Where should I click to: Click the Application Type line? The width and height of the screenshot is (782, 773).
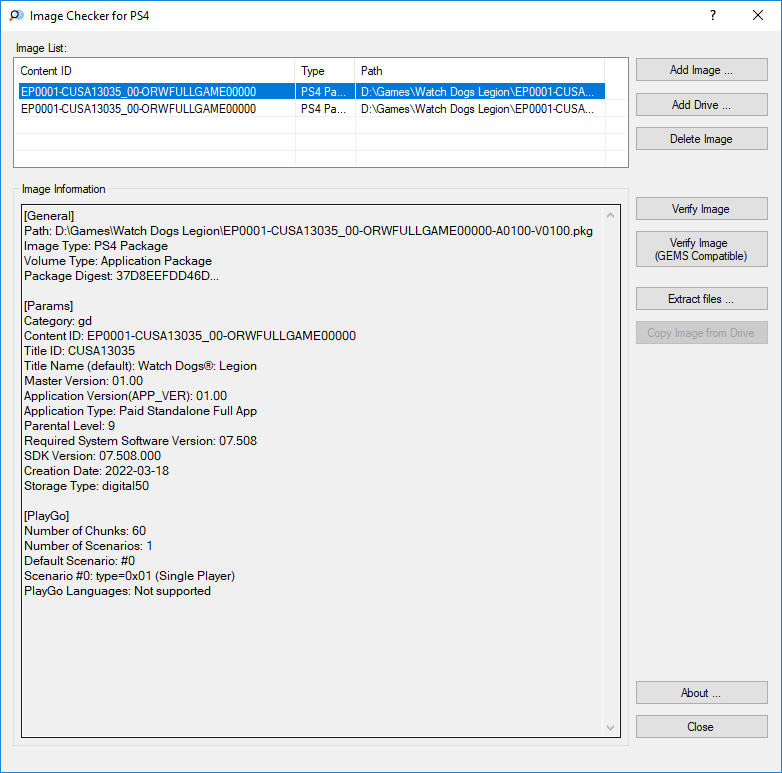pos(140,410)
